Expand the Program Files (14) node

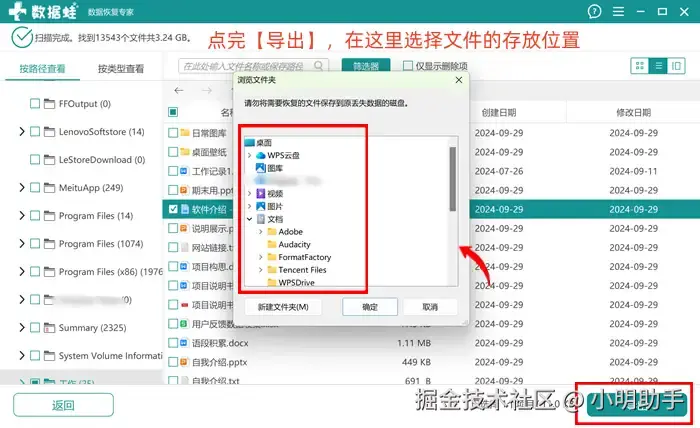[21, 216]
